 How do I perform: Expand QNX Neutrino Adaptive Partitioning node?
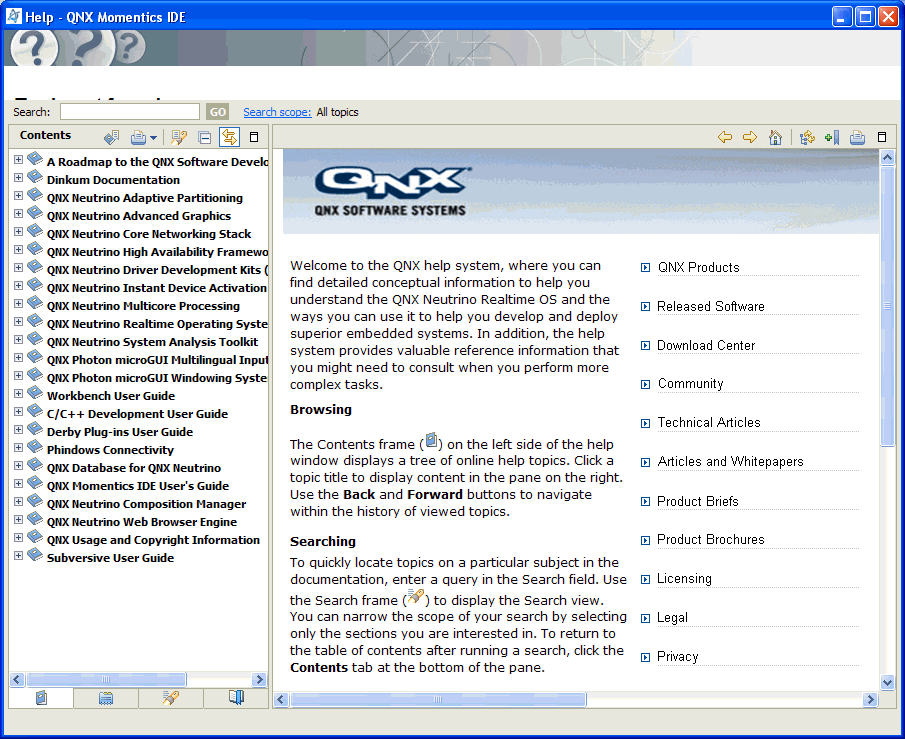point(18,195)
